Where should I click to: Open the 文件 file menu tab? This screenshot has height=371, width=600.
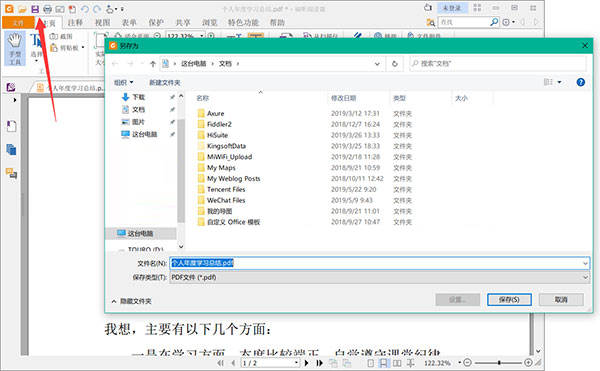coord(18,23)
